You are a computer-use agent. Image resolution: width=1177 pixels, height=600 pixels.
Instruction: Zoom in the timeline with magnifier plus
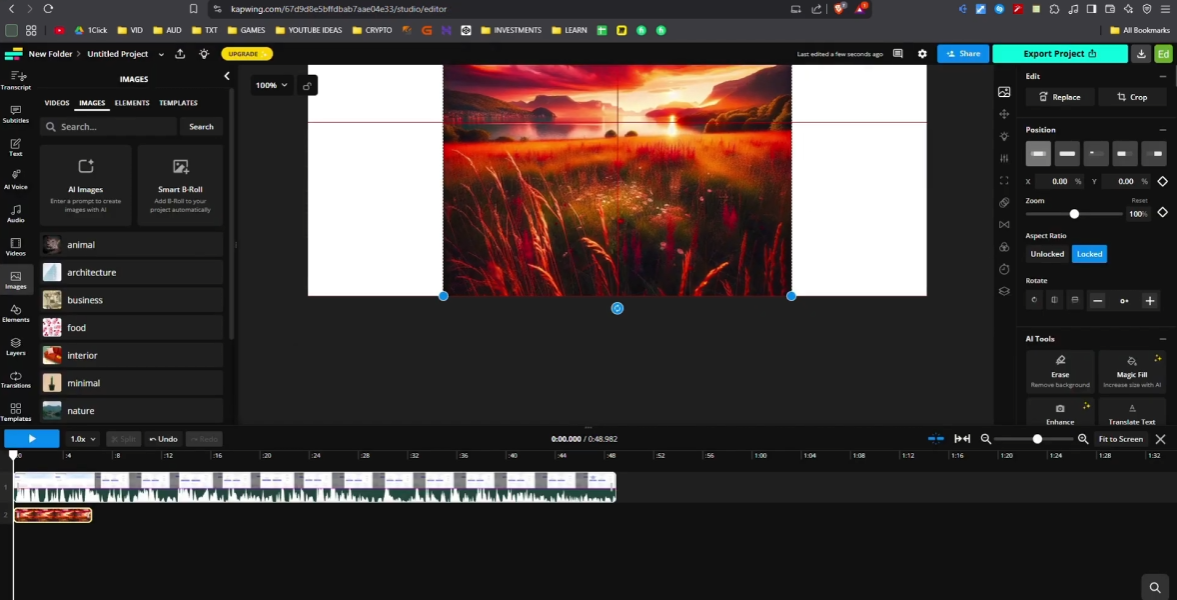1083,439
